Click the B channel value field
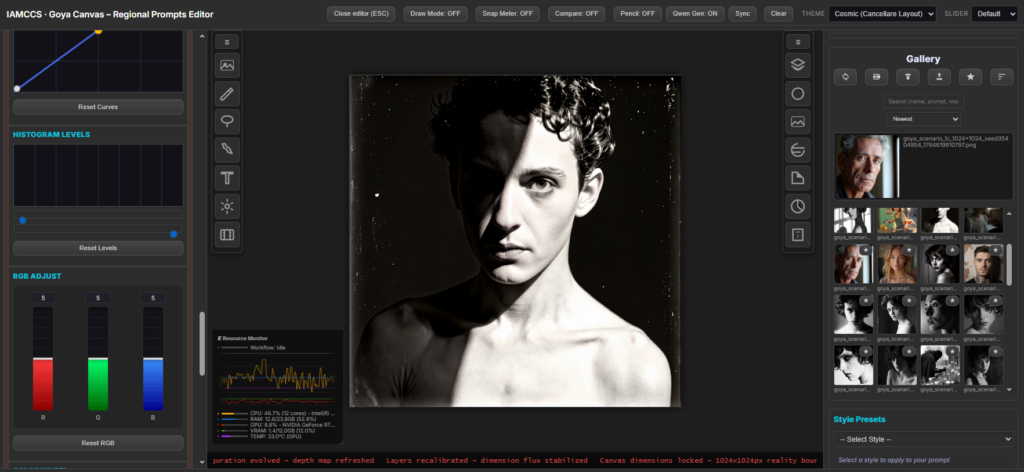This screenshot has height=472, width=1024. (x=153, y=298)
